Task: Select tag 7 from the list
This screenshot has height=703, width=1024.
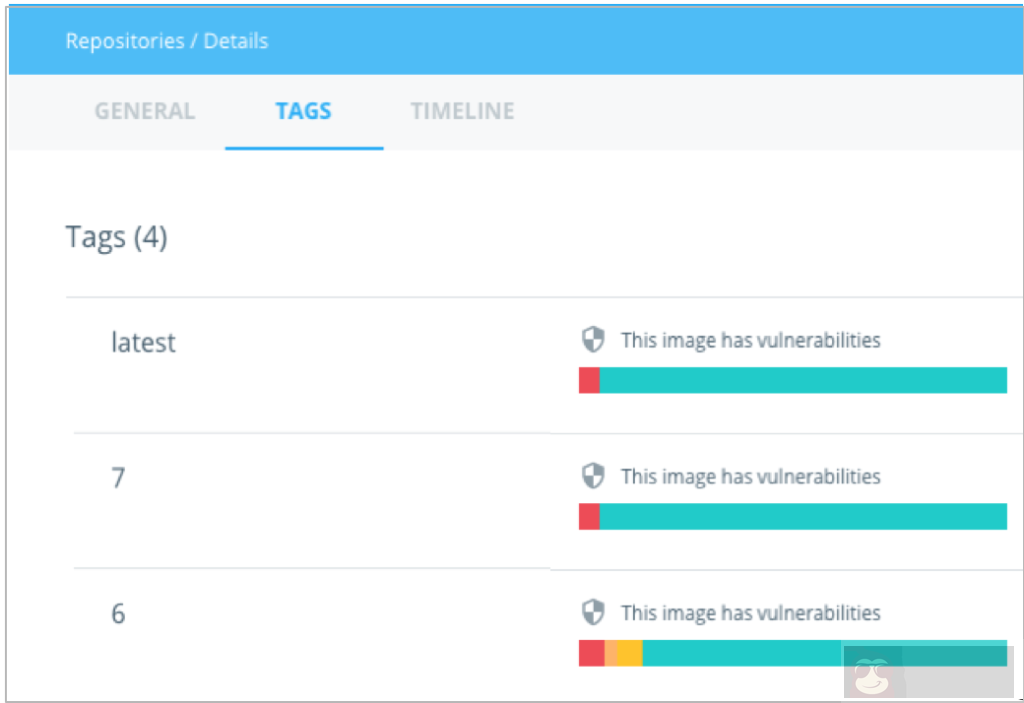Action: tap(118, 478)
